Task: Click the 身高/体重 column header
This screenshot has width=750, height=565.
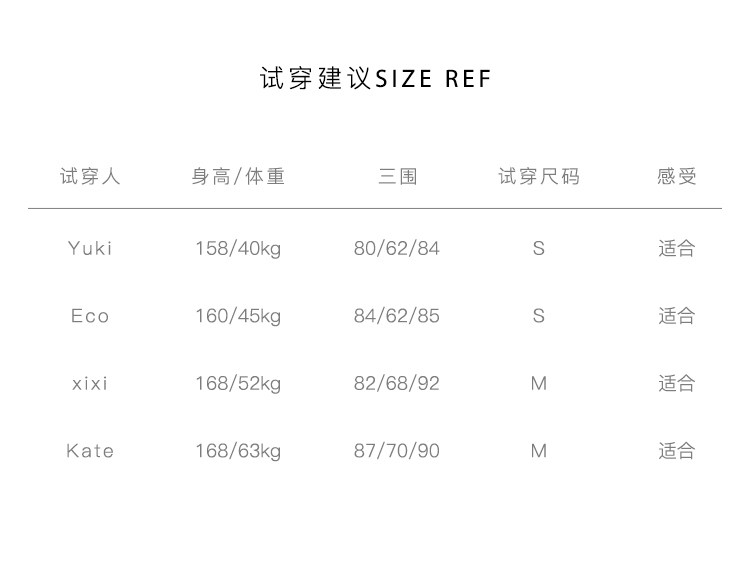Action: (x=238, y=177)
